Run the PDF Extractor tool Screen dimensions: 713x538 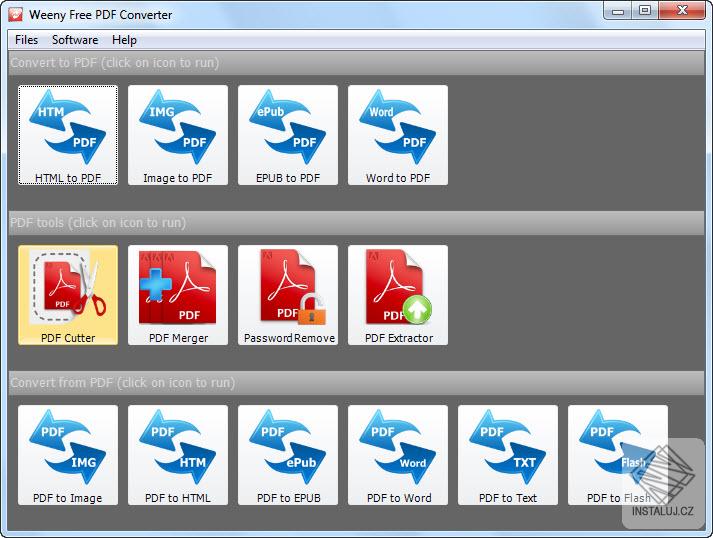coord(398,295)
